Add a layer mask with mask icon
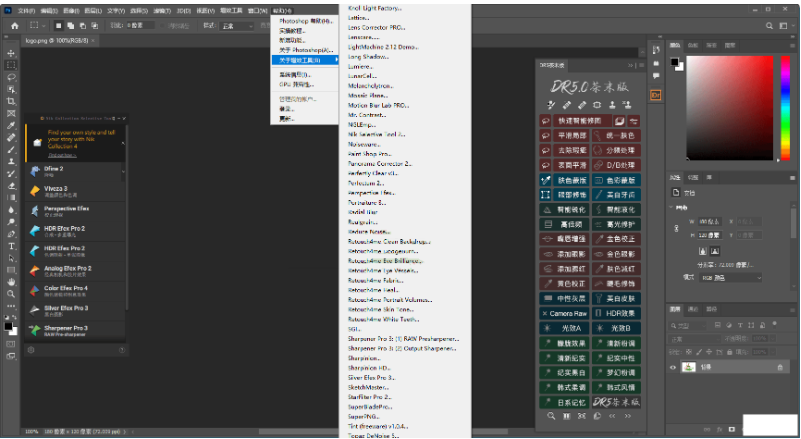The height and width of the screenshot is (439, 801). (x=732, y=429)
